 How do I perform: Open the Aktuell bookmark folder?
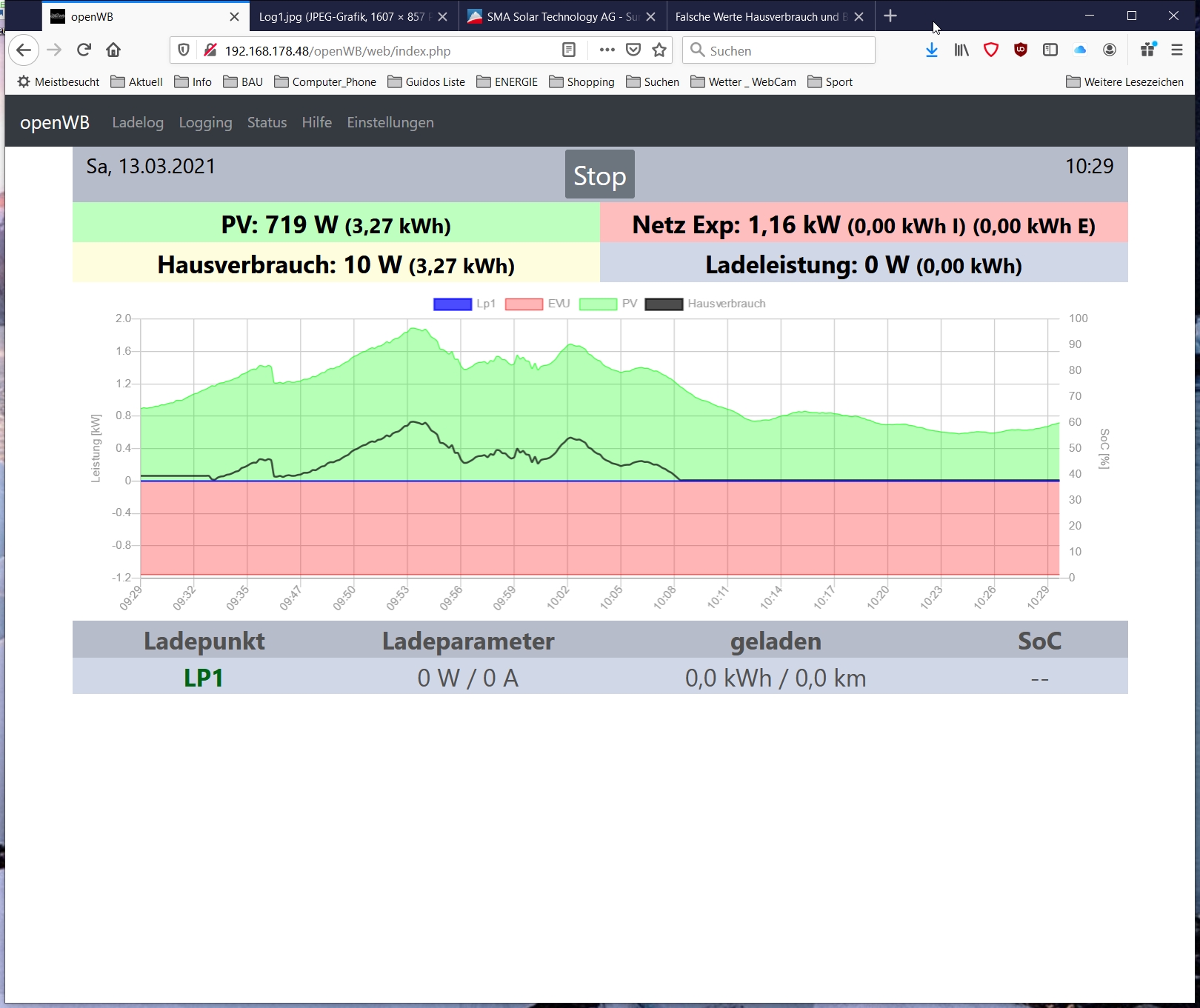click(x=137, y=82)
